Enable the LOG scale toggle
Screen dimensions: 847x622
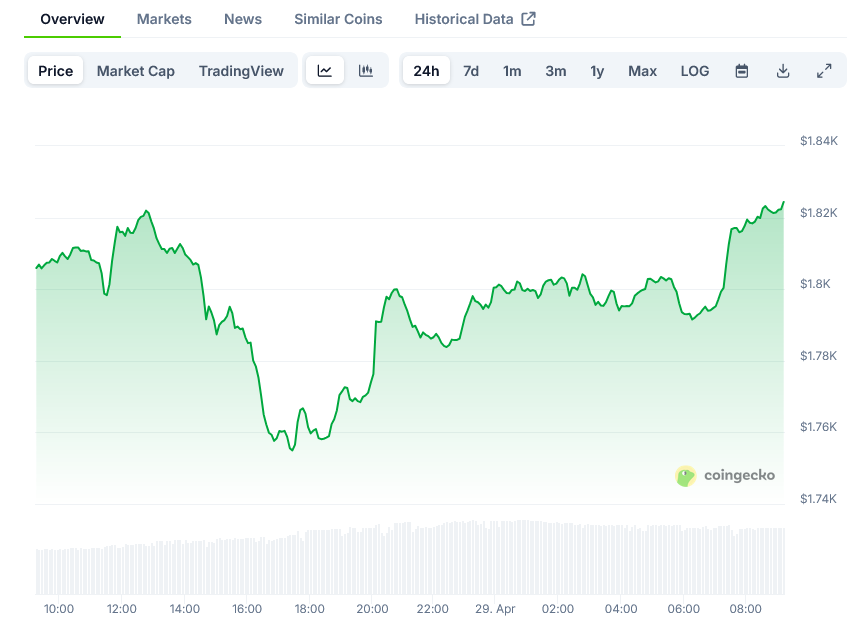tap(694, 71)
